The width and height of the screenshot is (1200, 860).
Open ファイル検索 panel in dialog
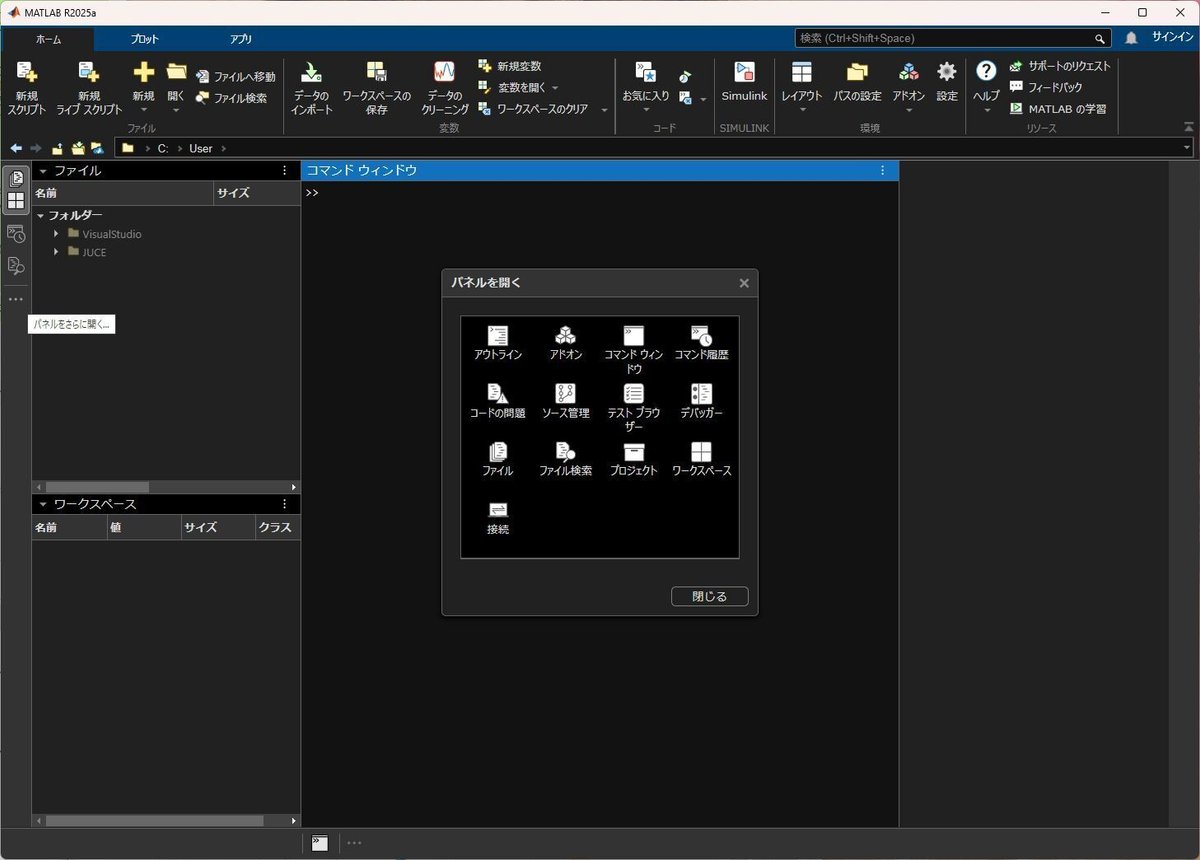(x=565, y=459)
